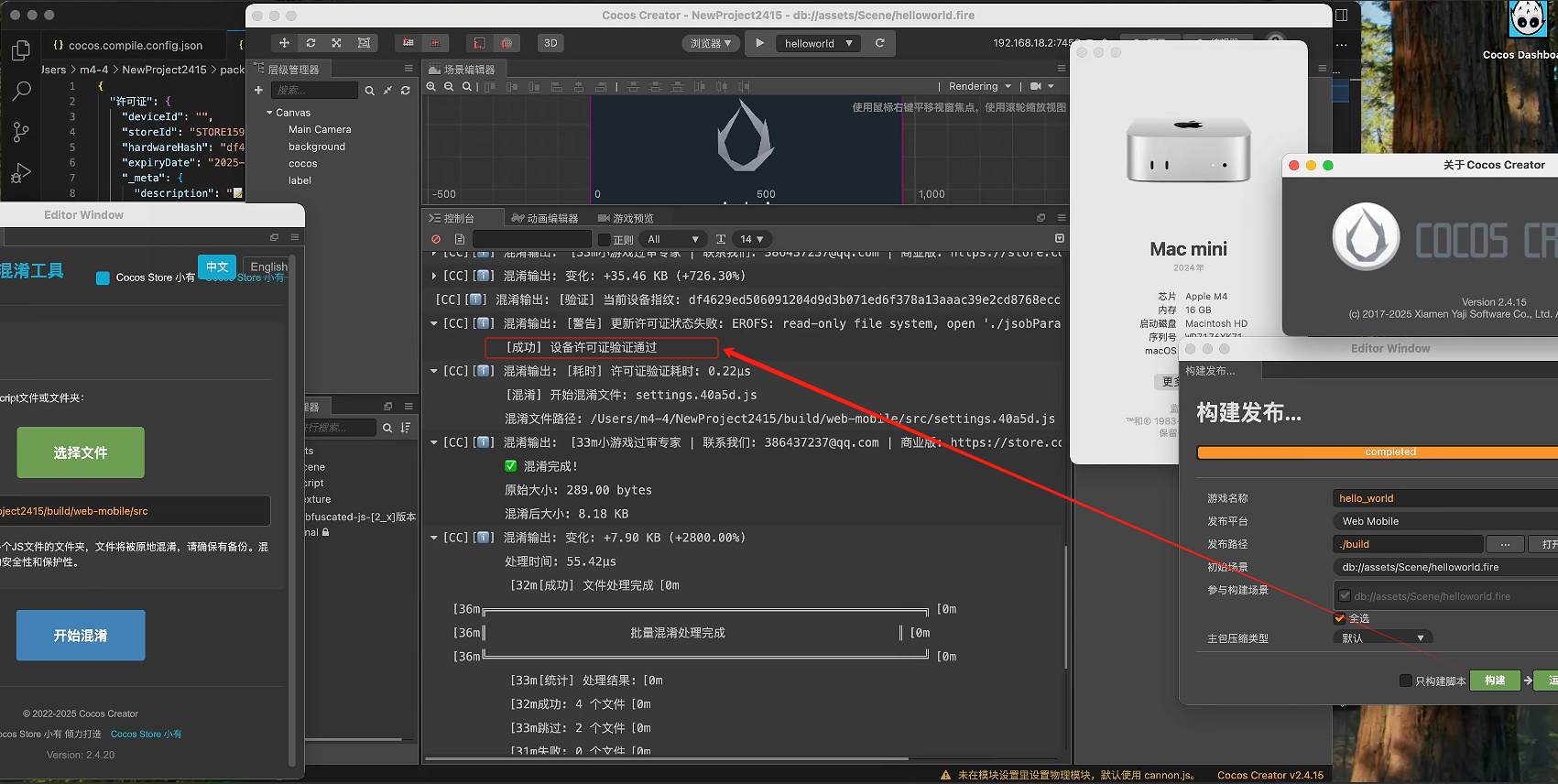
Task: Clear the console log
Action: [x=436, y=239]
